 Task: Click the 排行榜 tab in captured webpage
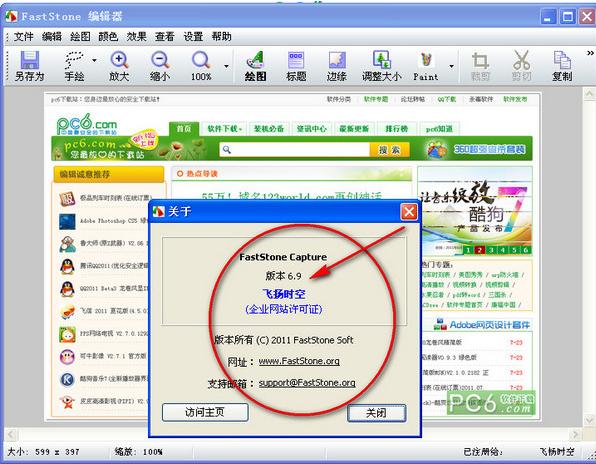pyautogui.click(x=396, y=129)
